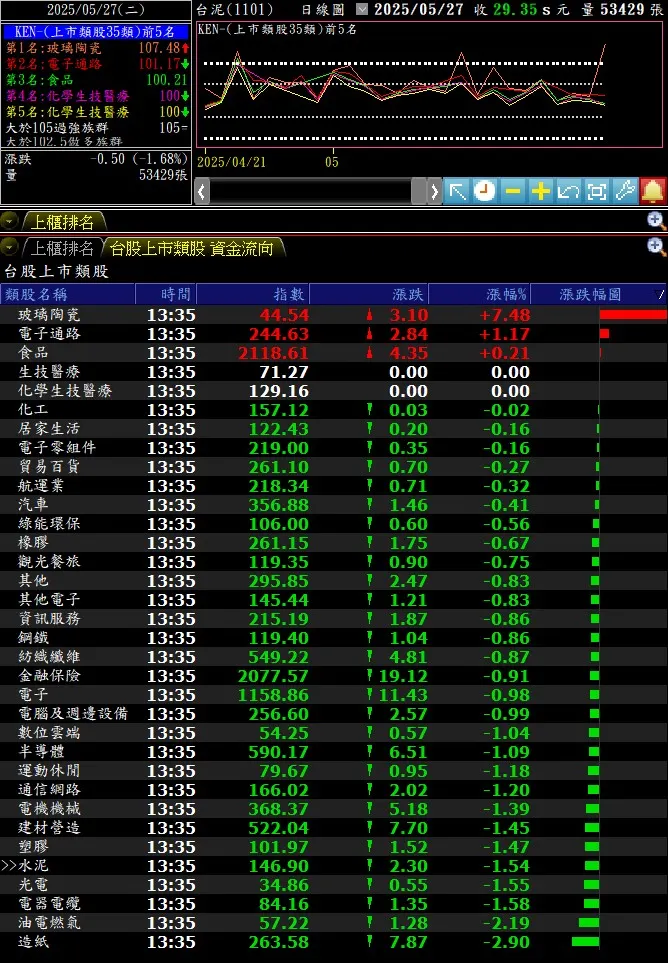Screen dimensions: 668x963
Task: Toggle full-screen chart view icon
Action: click(x=597, y=192)
